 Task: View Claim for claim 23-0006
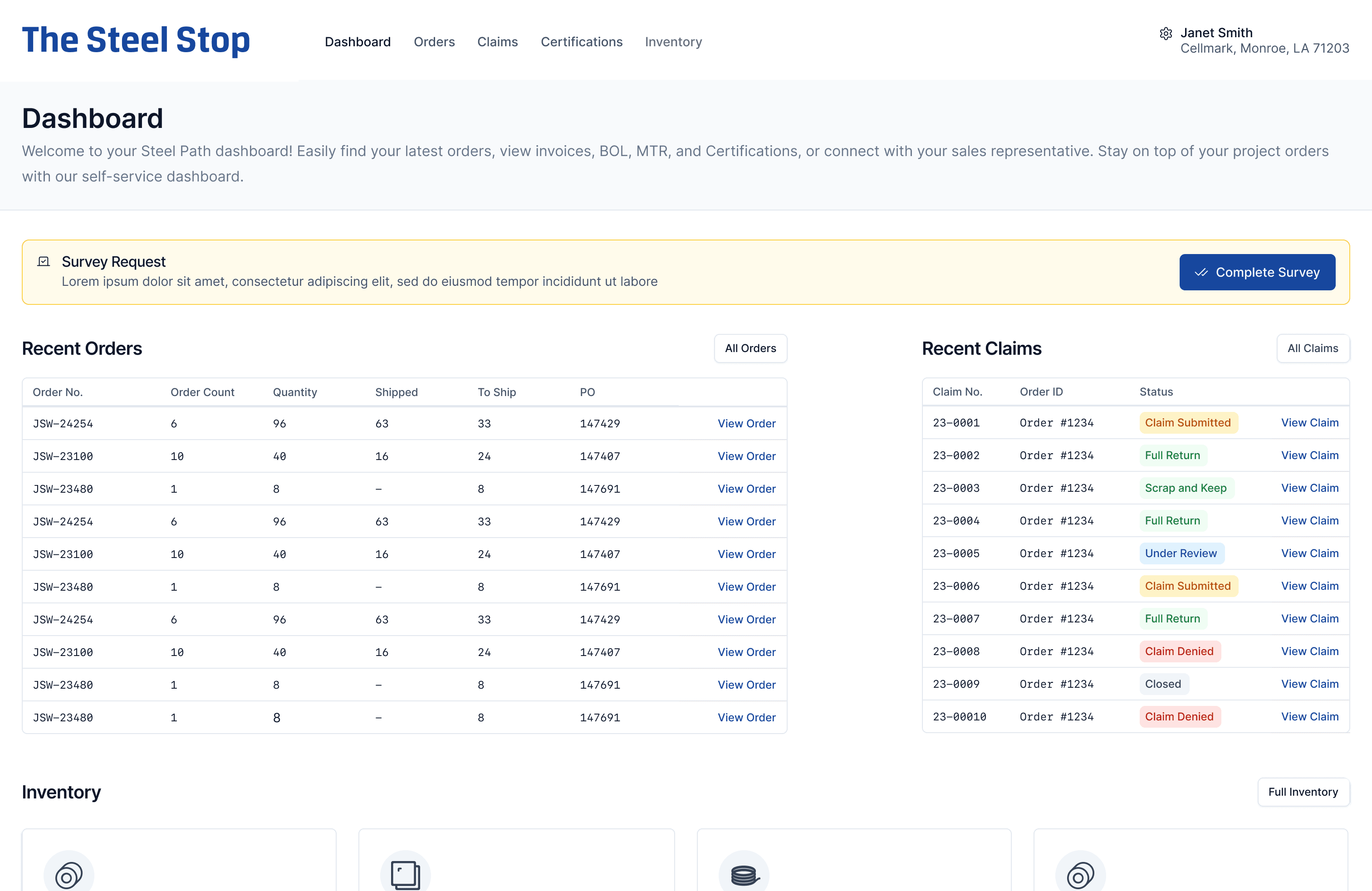point(1310,586)
